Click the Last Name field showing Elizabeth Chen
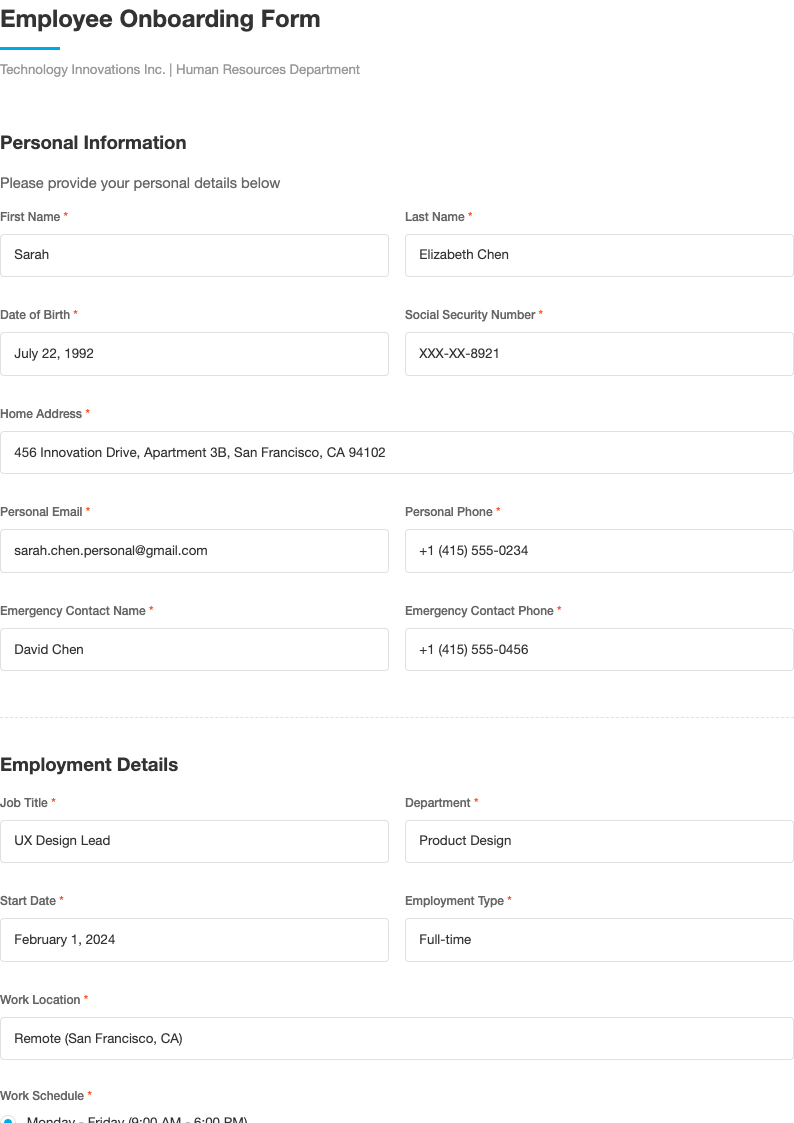 pyautogui.click(x=598, y=255)
